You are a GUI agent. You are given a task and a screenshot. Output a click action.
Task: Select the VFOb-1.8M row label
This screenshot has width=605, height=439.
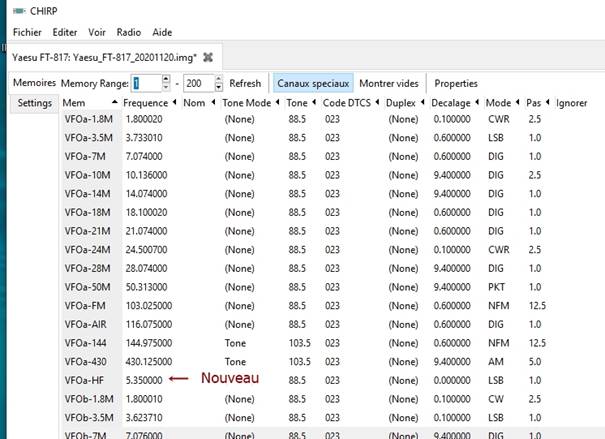(89, 399)
